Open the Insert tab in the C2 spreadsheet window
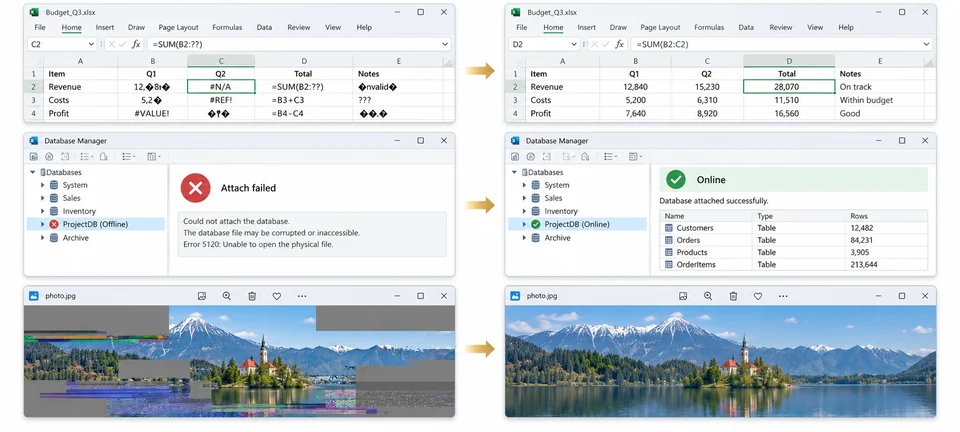Screen dimensions: 960x432 [x=105, y=28]
